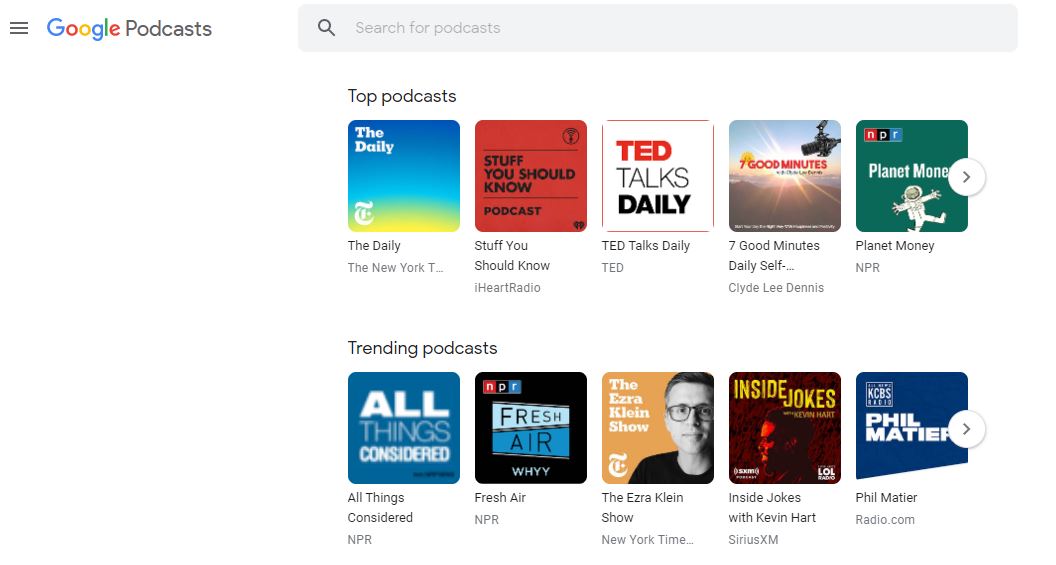Show next Trending podcasts with arrow
This screenshot has width=1056, height=565.
pyautogui.click(x=966, y=429)
